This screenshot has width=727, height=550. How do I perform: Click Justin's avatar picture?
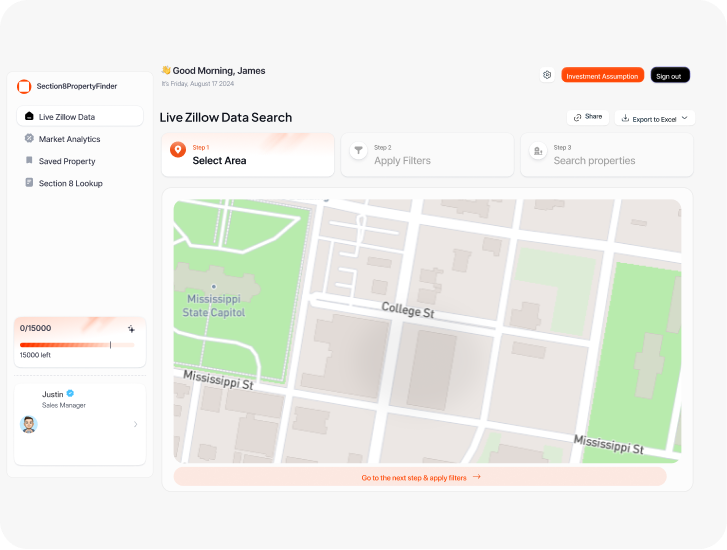click(29, 424)
